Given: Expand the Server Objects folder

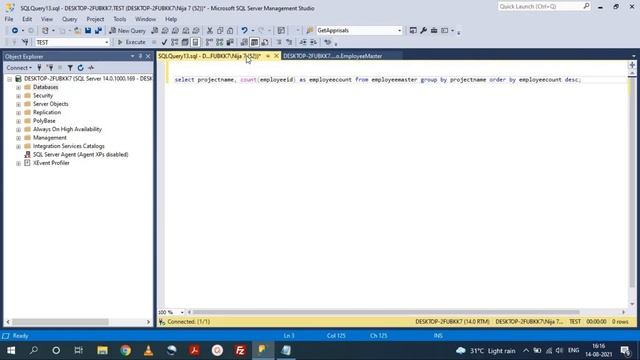Looking at the screenshot, I should pyautogui.click(x=18, y=104).
